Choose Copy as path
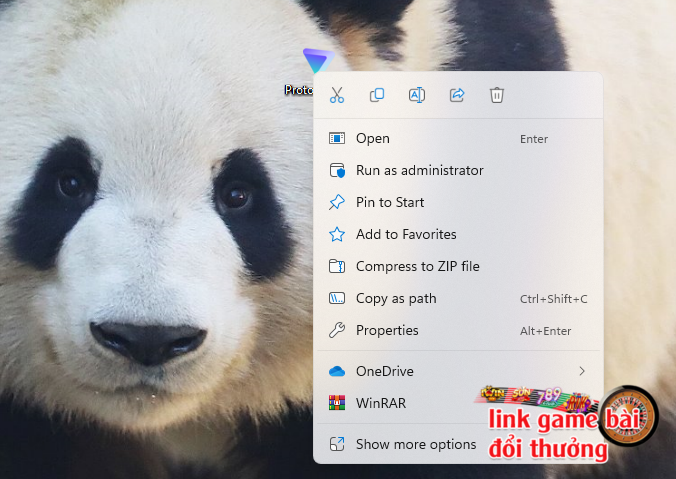The width and height of the screenshot is (676, 479). pyautogui.click(x=458, y=298)
